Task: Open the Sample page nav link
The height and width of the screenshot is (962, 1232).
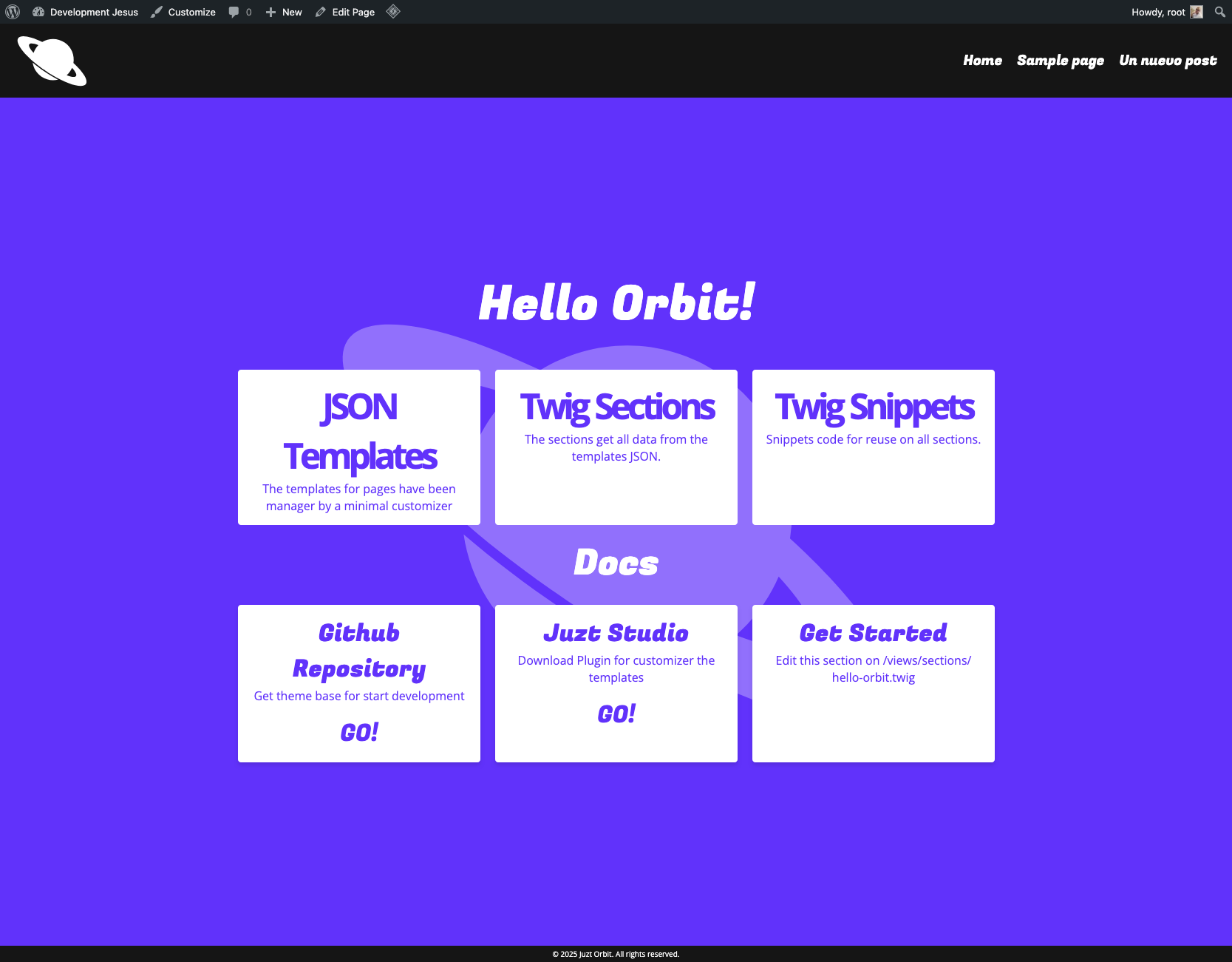Action: (x=1061, y=61)
